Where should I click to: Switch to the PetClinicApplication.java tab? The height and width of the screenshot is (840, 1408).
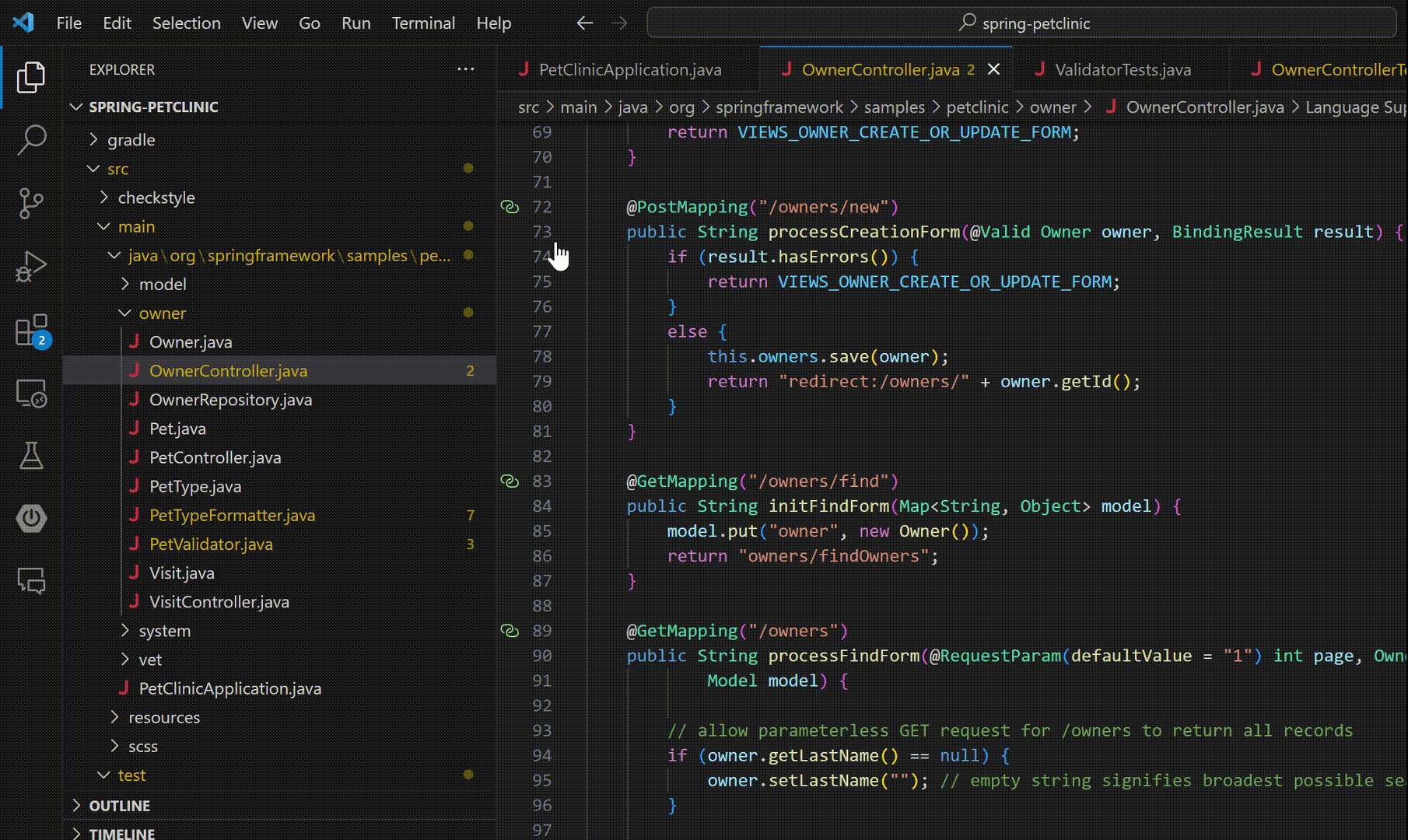pyautogui.click(x=630, y=69)
